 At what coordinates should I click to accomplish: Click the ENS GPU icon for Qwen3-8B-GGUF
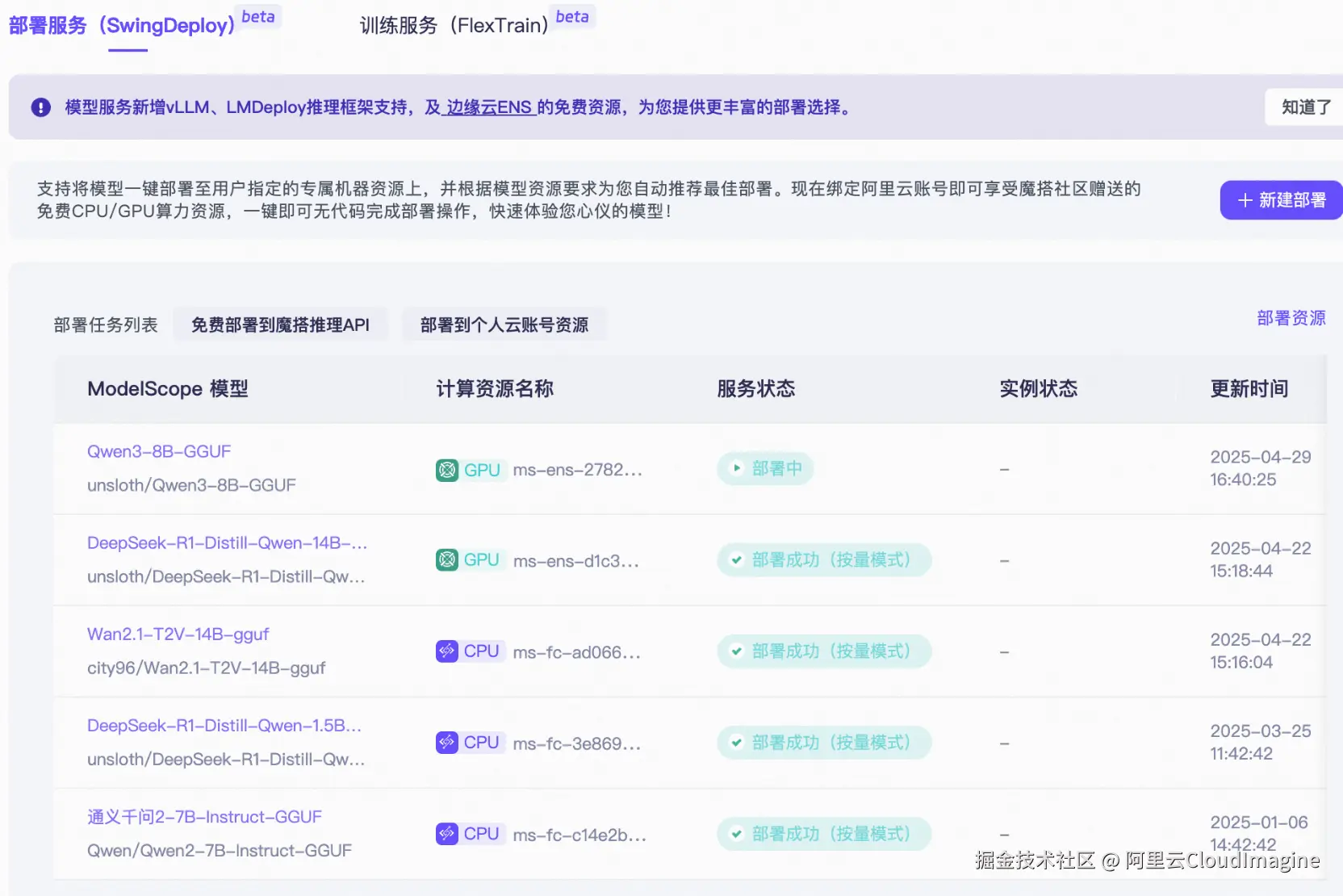pyautogui.click(x=447, y=470)
